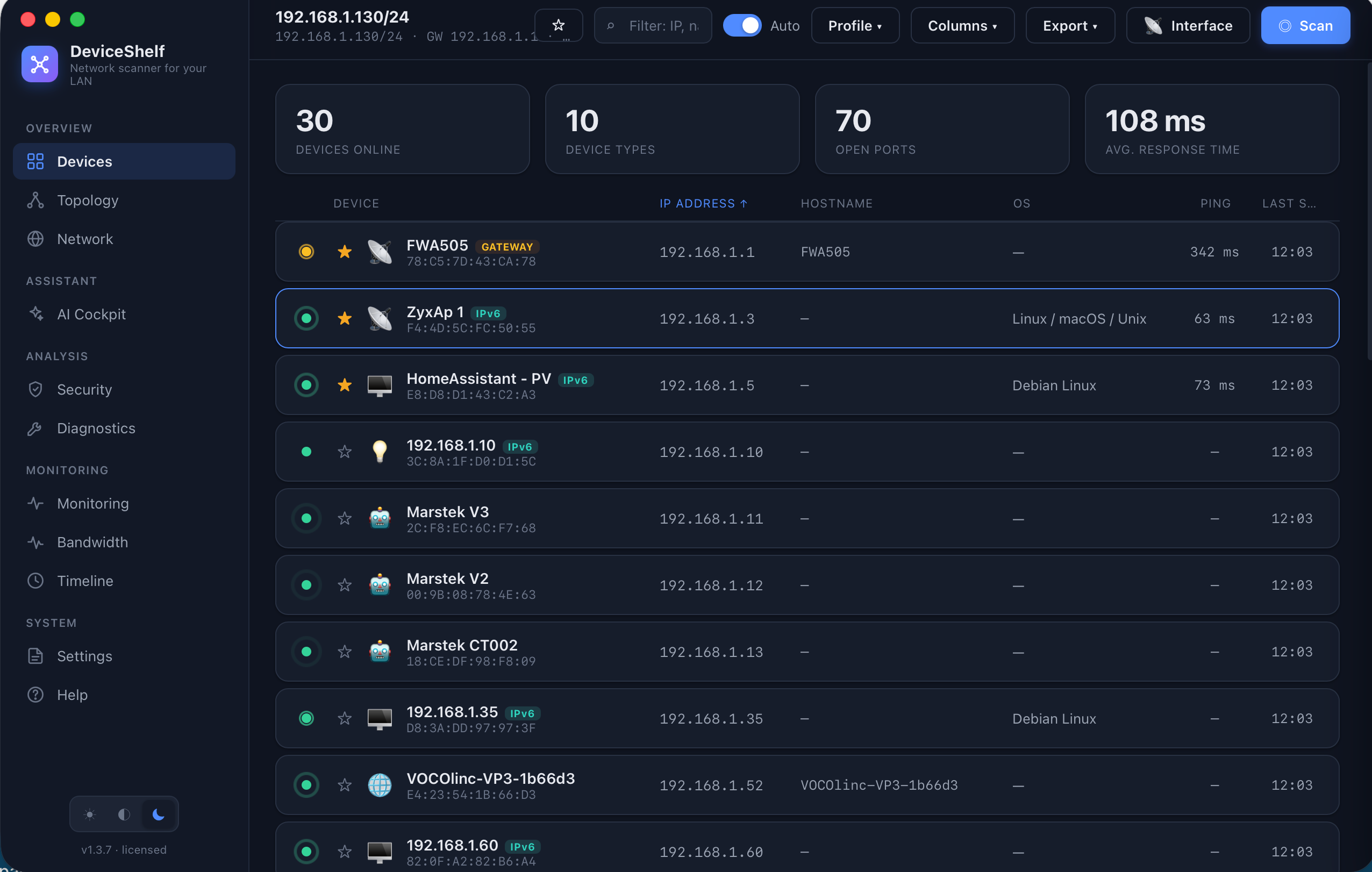
Task: Open Settings in the sidebar
Action: click(x=124, y=656)
